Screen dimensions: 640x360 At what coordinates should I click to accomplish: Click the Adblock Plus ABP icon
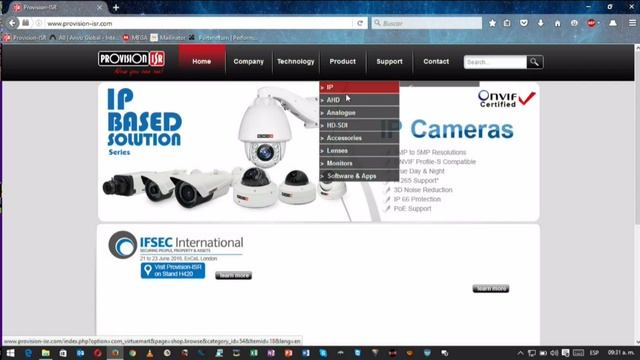coord(592,23)
